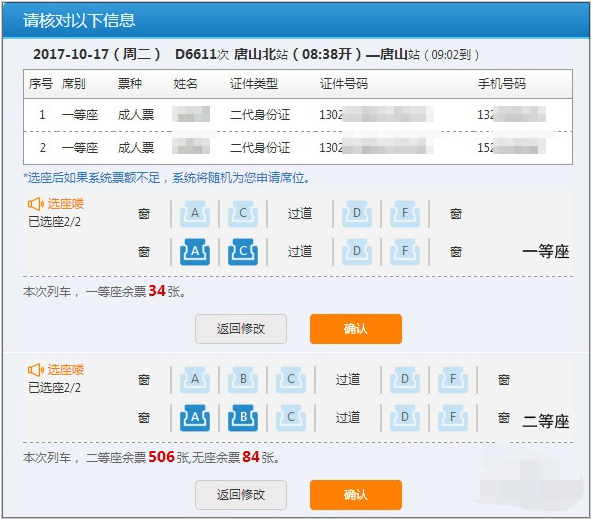
Task: Select seat F in second-class top row
Action: pyautogui.click(x=453, y=380)
